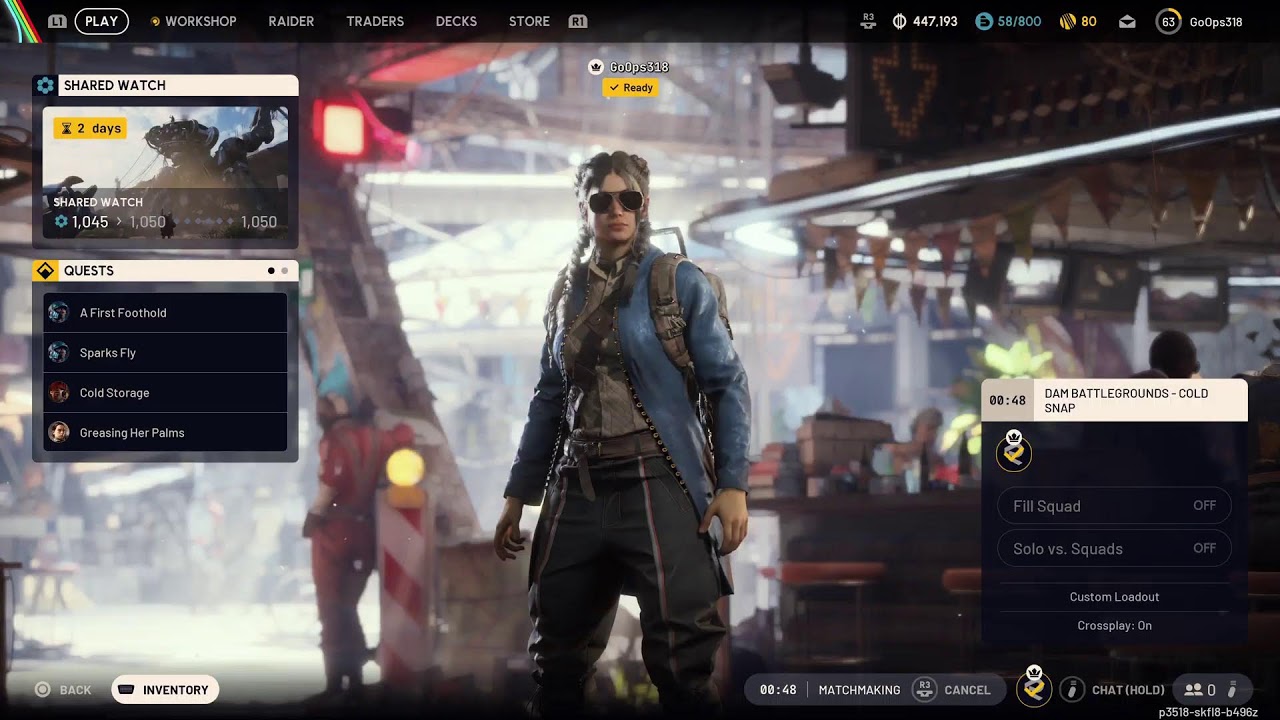The image size is (1280, 720).
Task: Click the circle icon beside BACK
Action: tap(43, 690)
